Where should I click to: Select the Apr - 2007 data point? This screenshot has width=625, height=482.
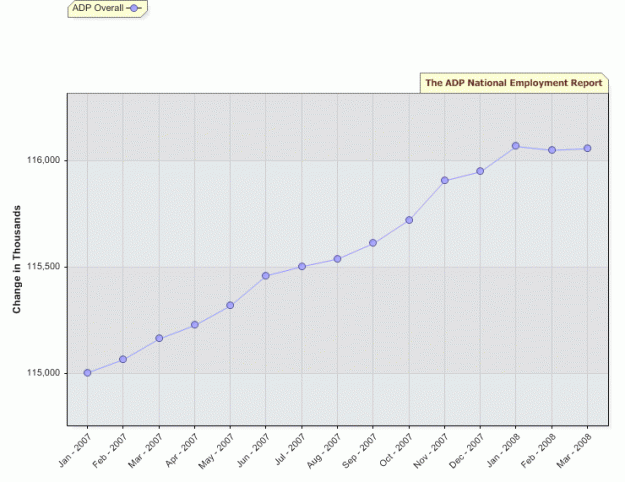(x=195, y=325)
